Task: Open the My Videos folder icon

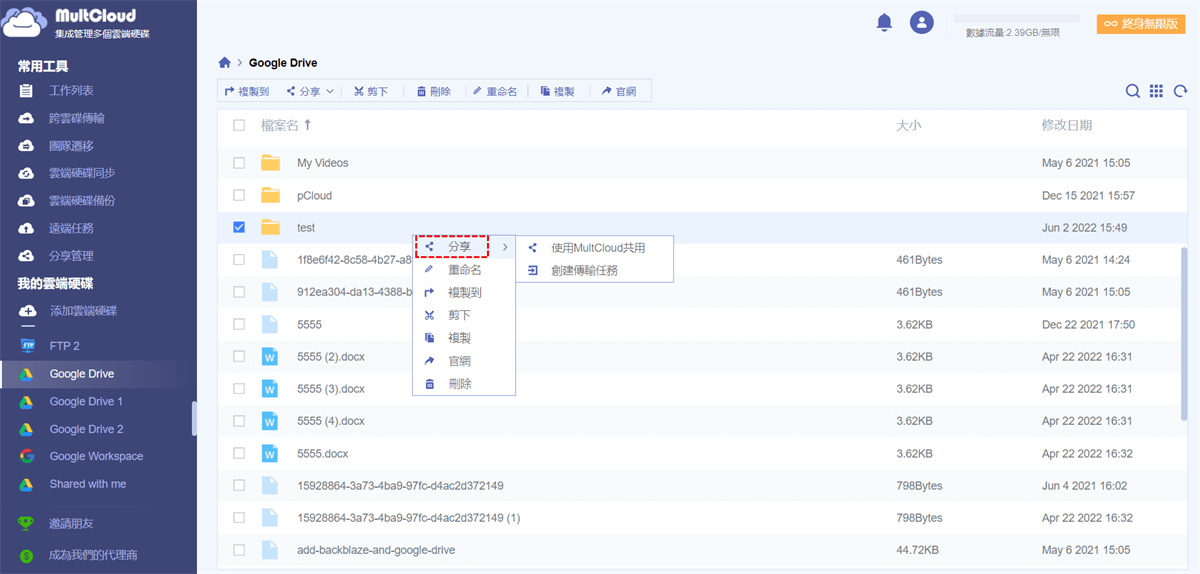Action: coord(270,163)
